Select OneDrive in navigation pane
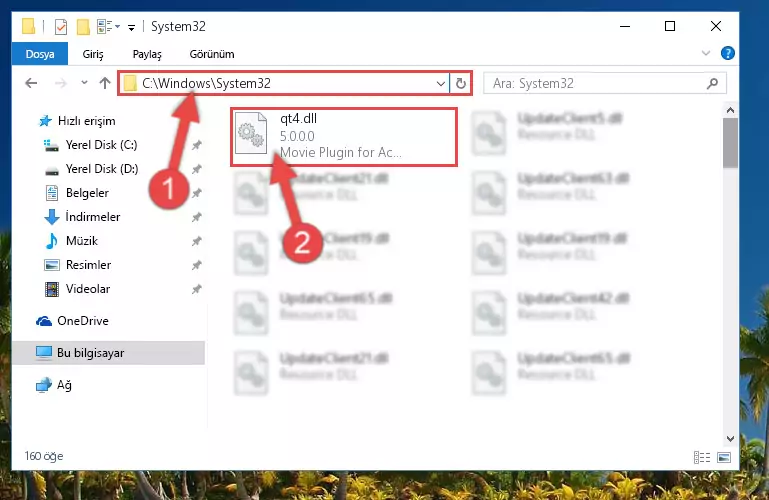769x500 pixels. tap(72, 321)
